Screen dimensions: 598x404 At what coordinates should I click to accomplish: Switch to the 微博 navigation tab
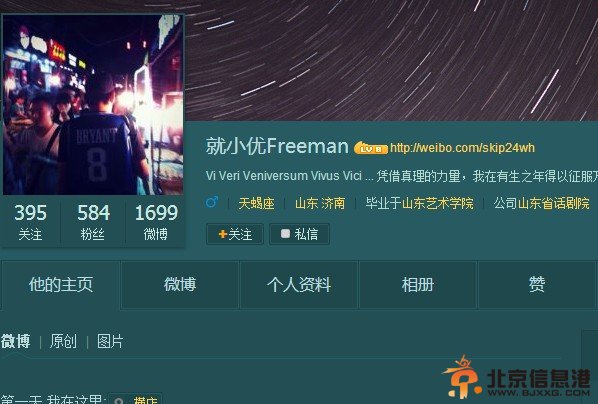[x=180, y=285]
